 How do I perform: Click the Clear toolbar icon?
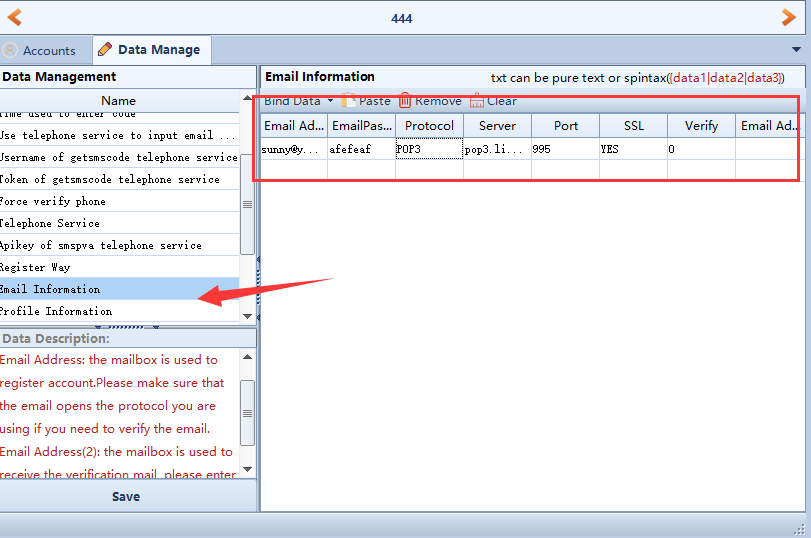point(477,101)
